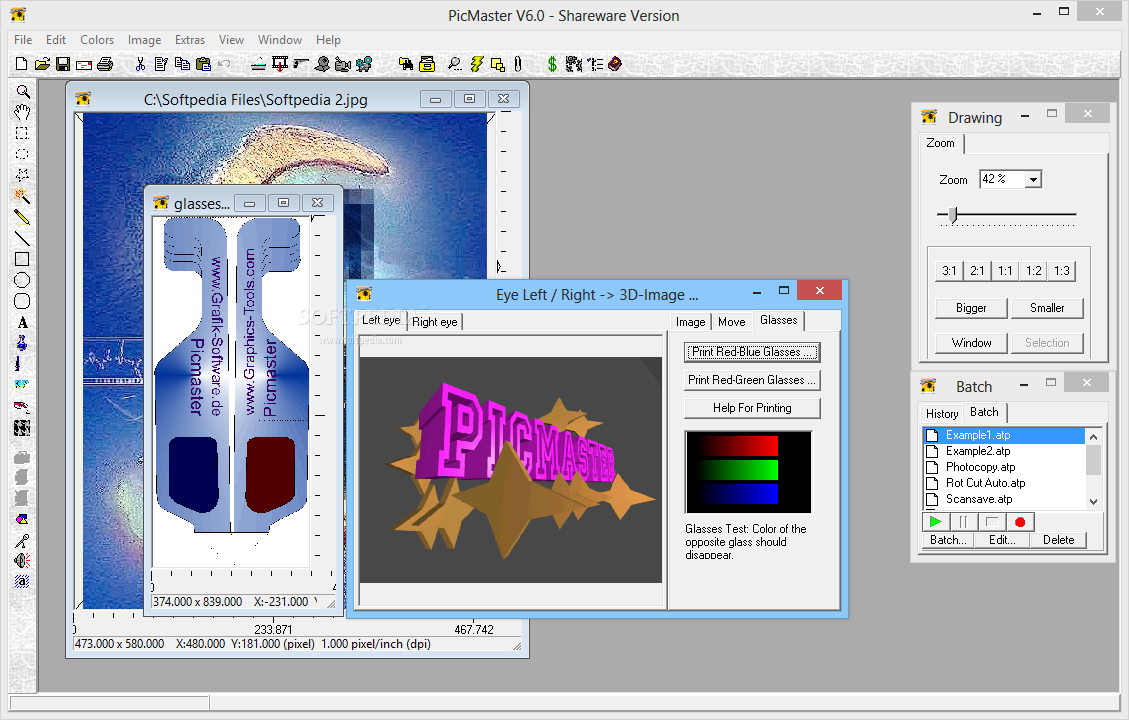The width and height of the screenshot is (1129, 720).
Task: Click the open folder icon in toolbar
Action: click(42, 64)
